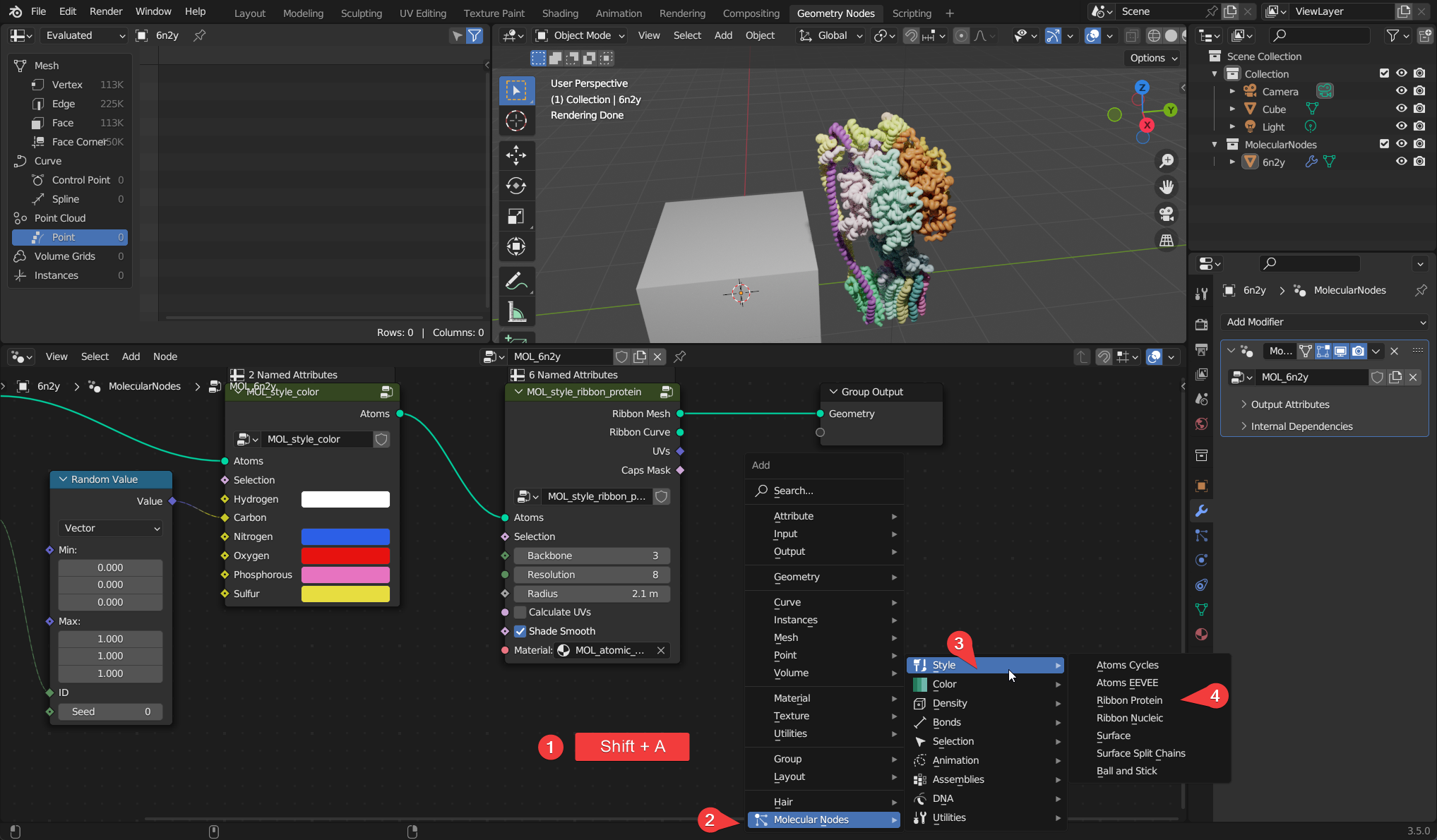Open the Modifiers wrench properties tab

(1201, 510)
